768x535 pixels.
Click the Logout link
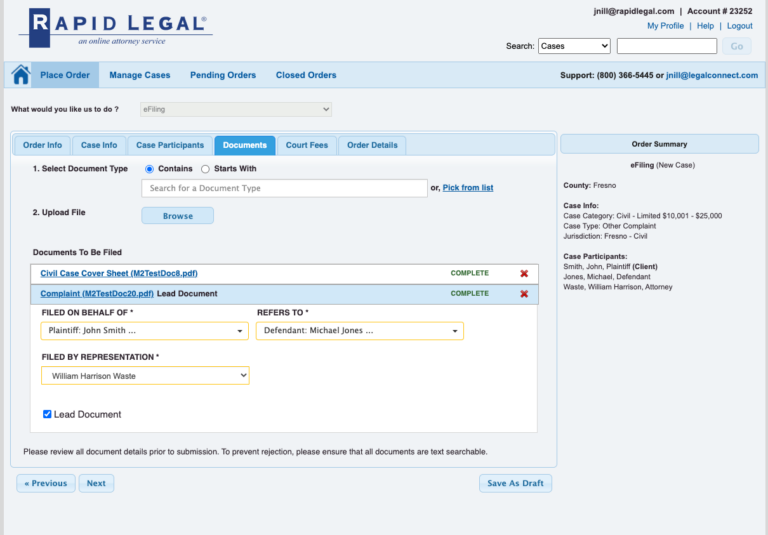click(x=740, y=26)
